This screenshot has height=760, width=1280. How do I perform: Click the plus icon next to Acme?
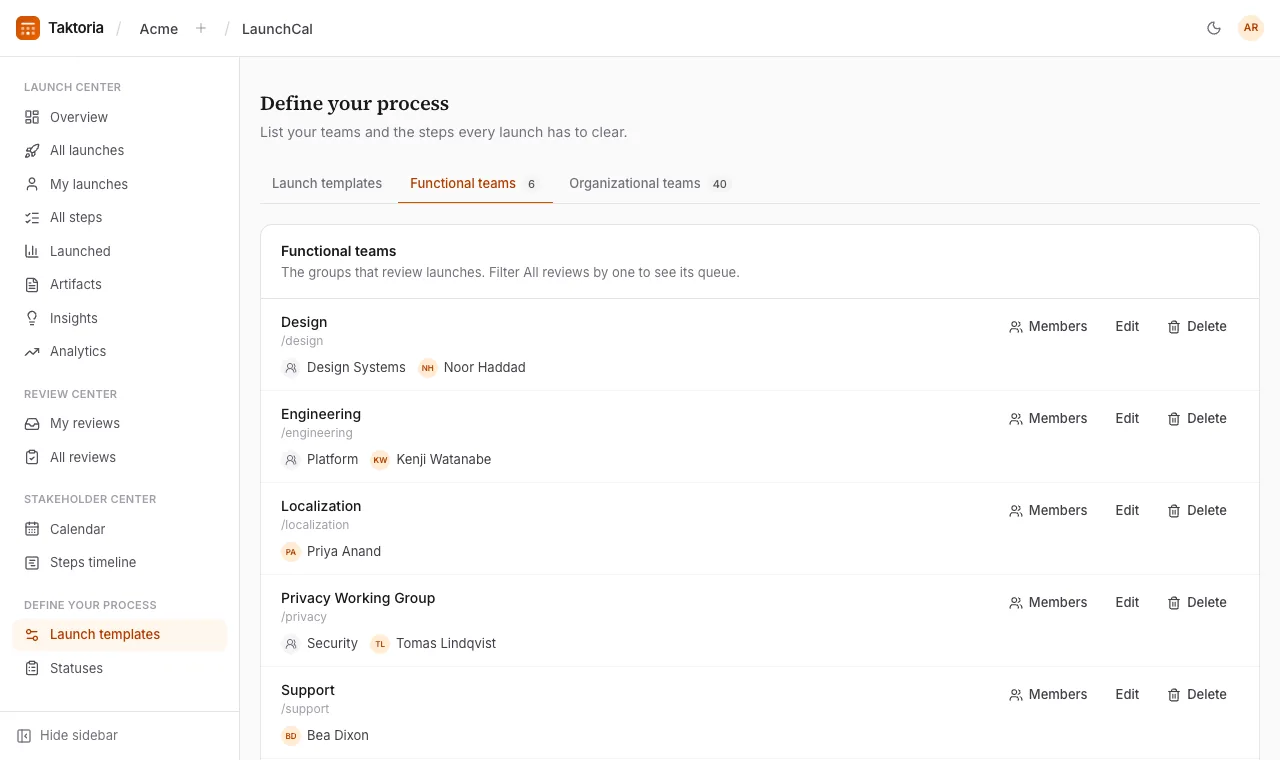pos(201,28)
